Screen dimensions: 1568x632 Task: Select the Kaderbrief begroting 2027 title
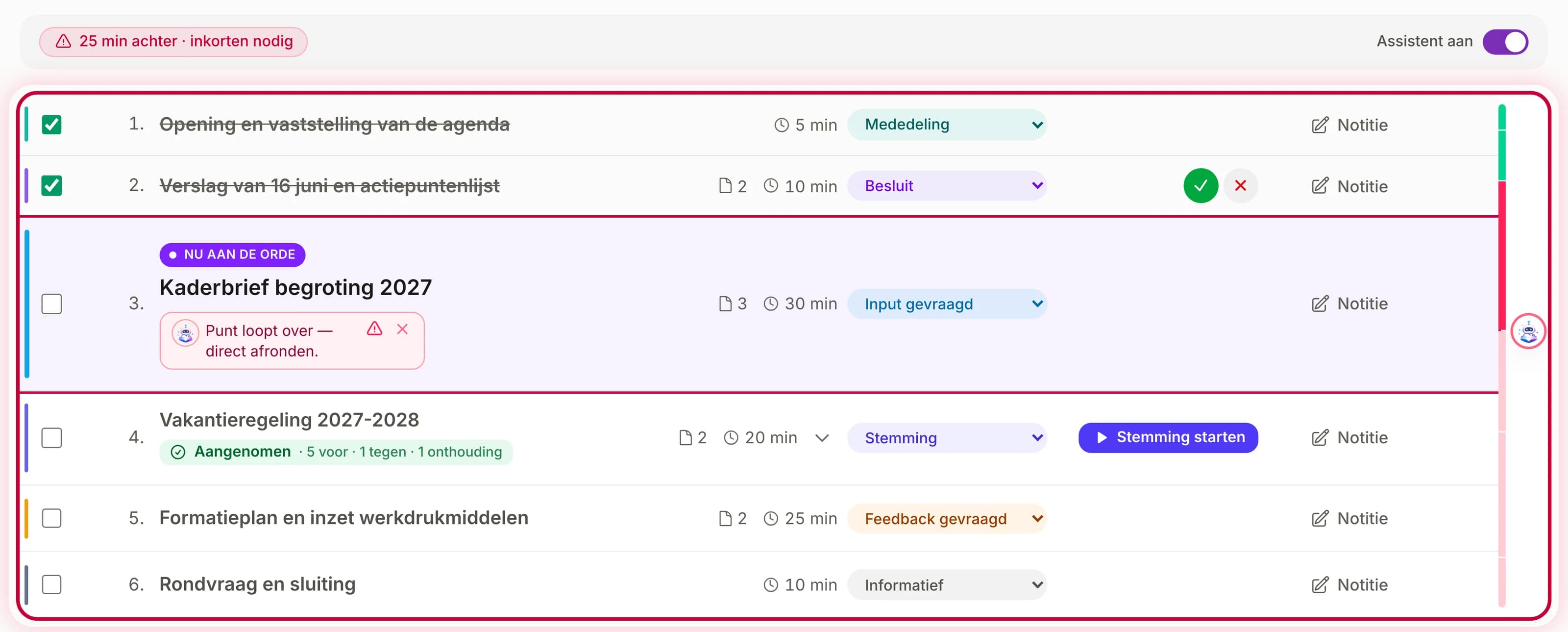click(x=295, y=287)
